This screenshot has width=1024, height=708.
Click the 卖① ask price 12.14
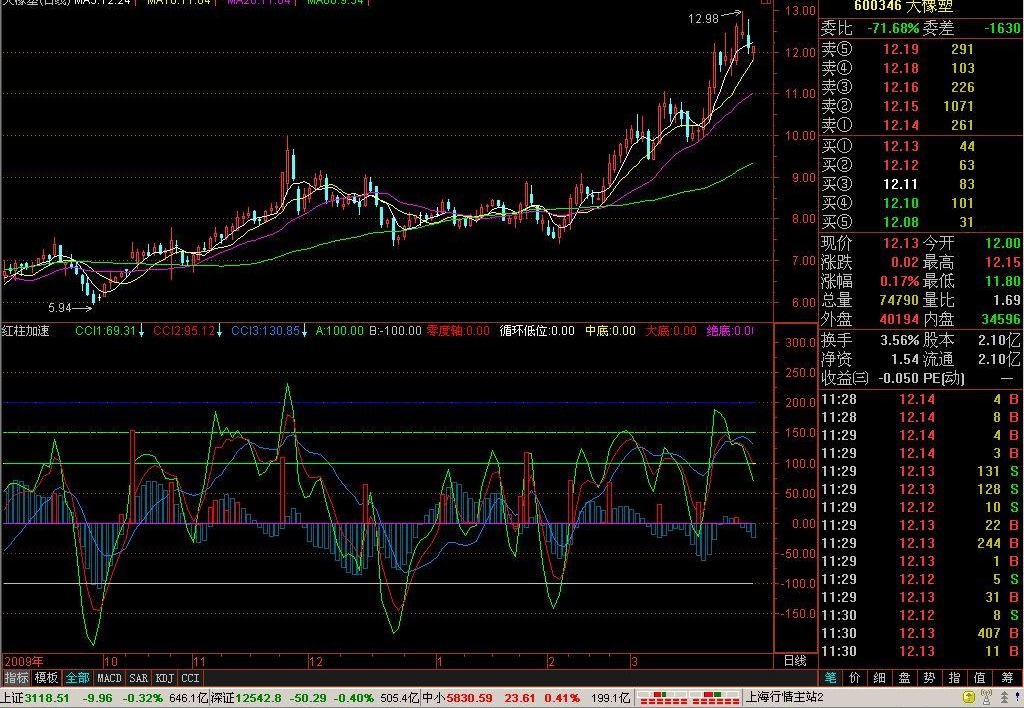click(x=901, y=125)
